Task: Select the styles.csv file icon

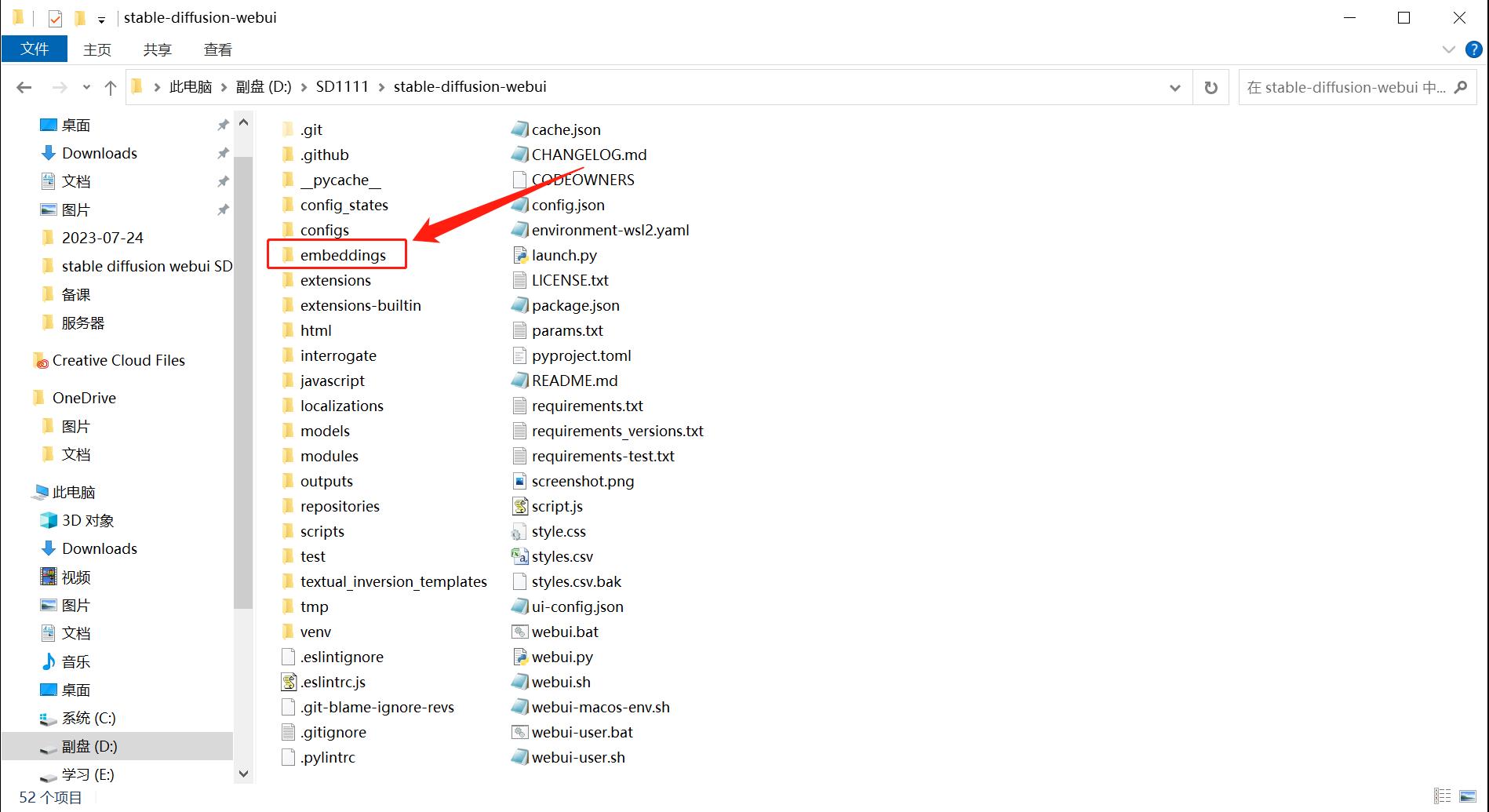Action: pyautogui.click(x=519, y=556)
